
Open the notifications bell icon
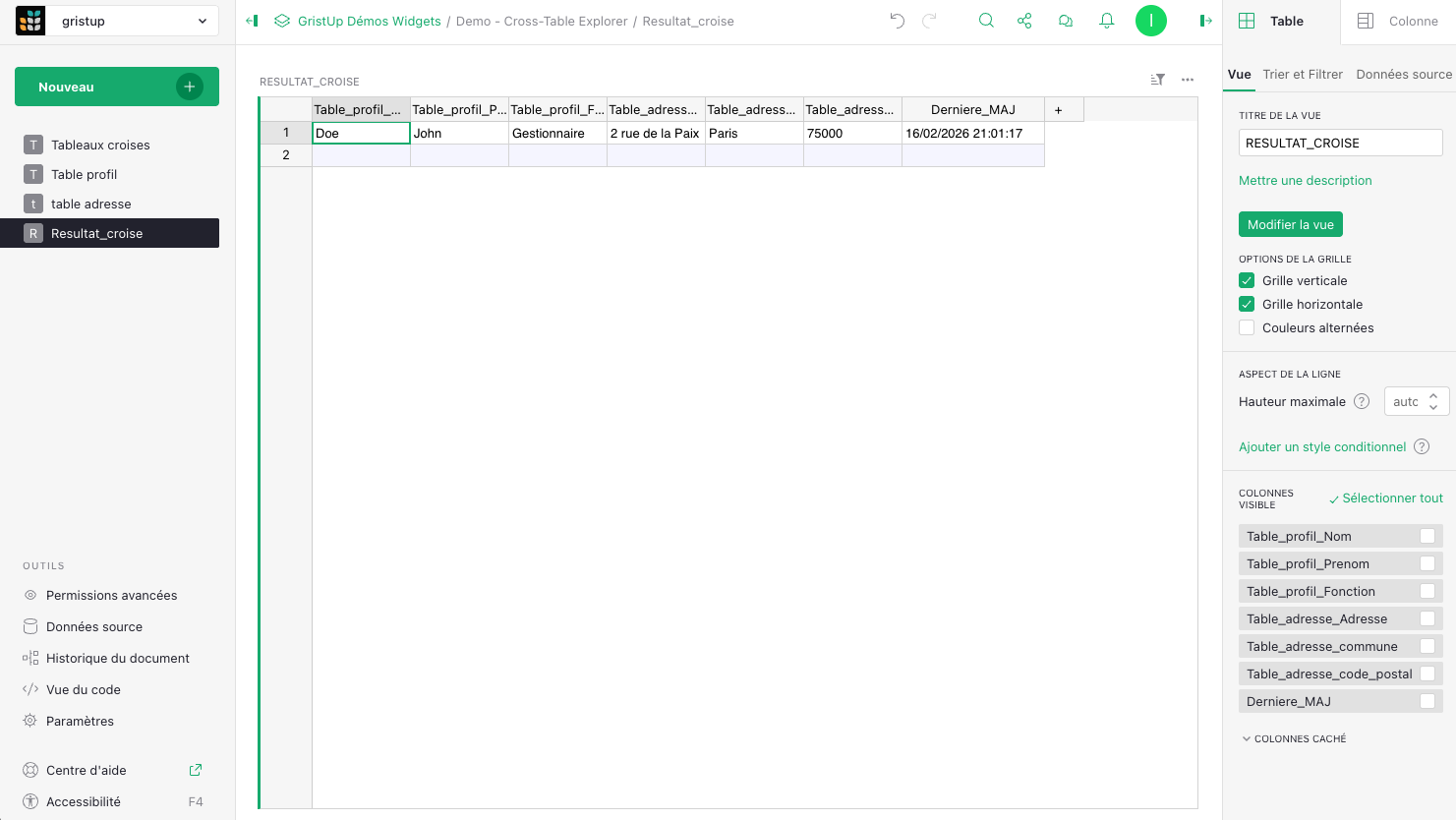click(1106, 21)
